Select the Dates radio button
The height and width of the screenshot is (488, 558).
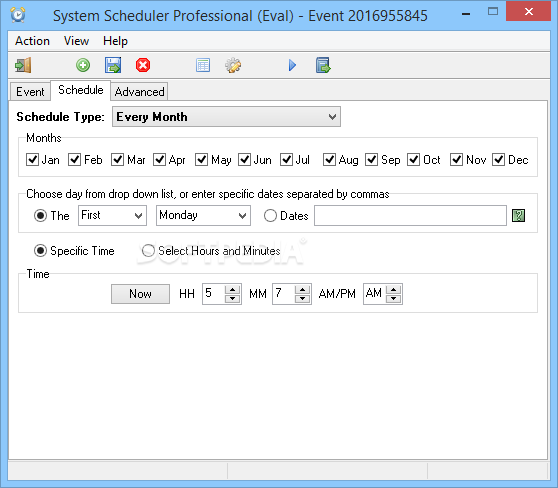point(270,216)
